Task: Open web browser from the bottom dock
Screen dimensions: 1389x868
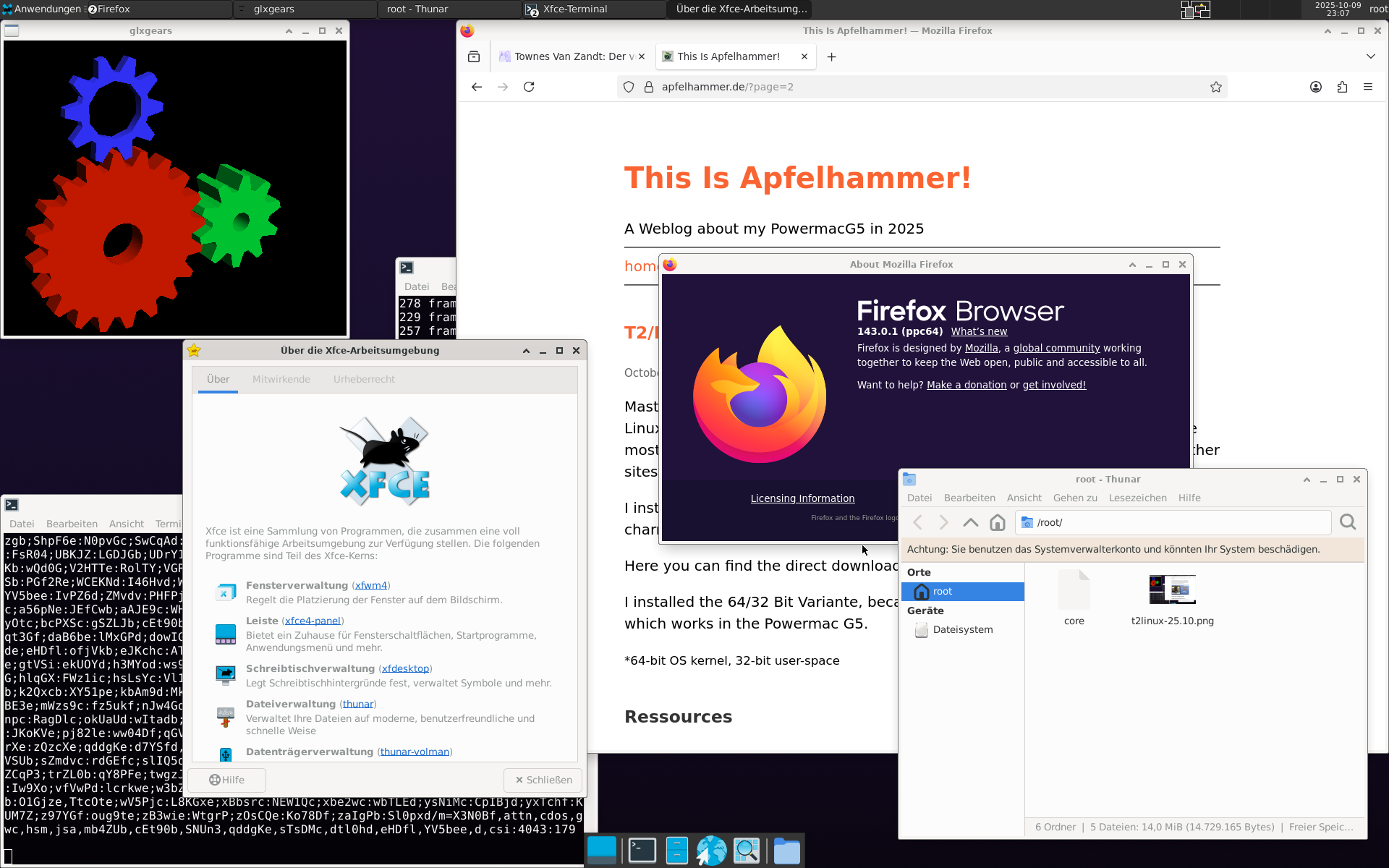Action: [x=711, y=851]
